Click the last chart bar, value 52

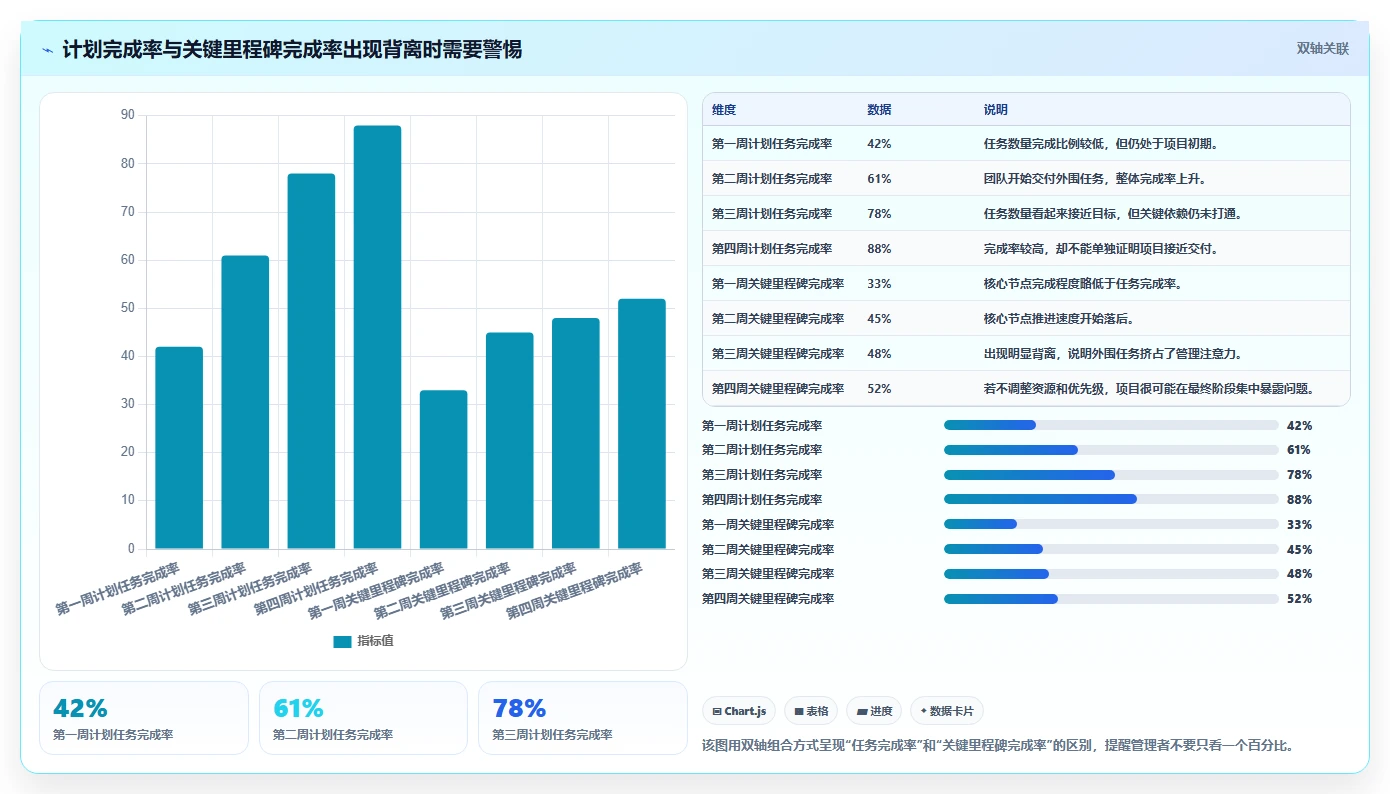point(642,424)
